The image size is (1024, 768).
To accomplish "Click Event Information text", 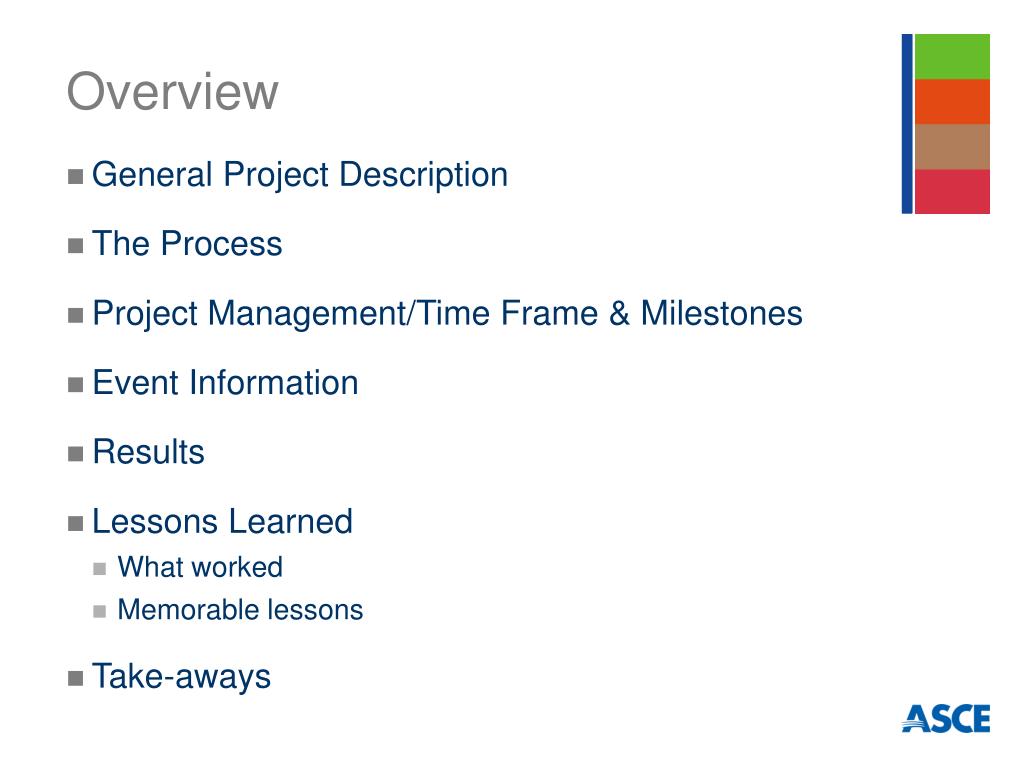I will (225, 383).
